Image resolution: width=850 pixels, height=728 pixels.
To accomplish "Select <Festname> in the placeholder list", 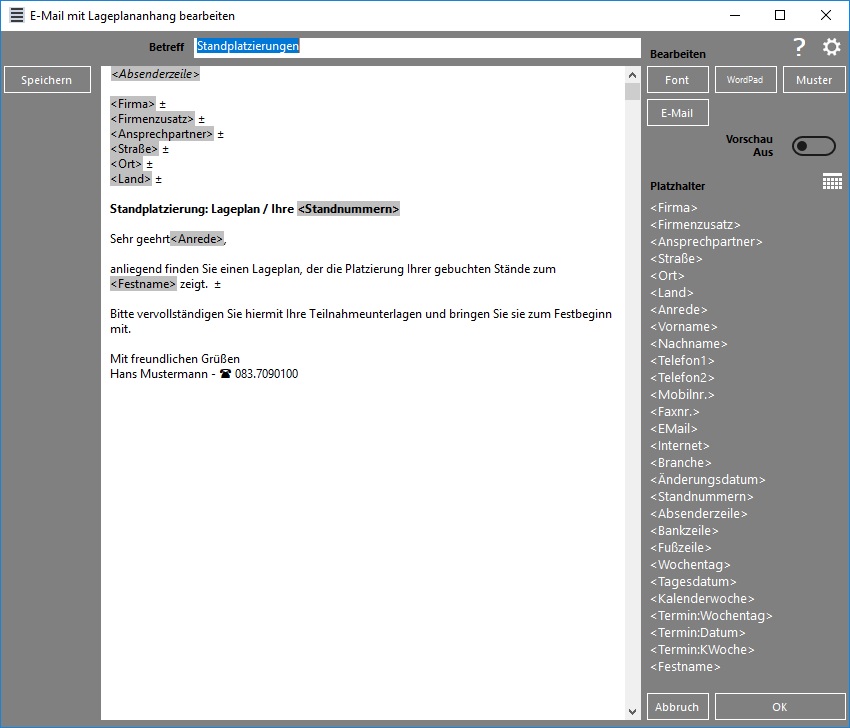I will [x=685, y=667].
